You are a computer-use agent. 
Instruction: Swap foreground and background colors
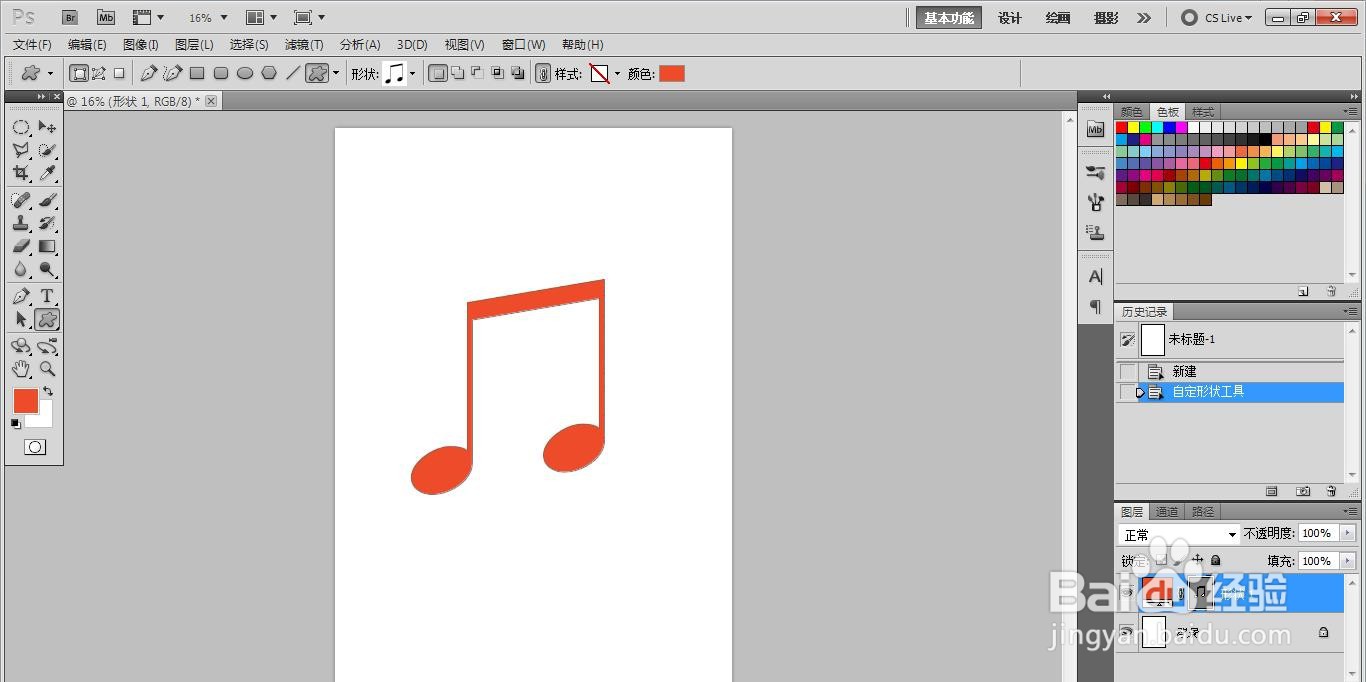pyautogui.click(x=47, y=391)
